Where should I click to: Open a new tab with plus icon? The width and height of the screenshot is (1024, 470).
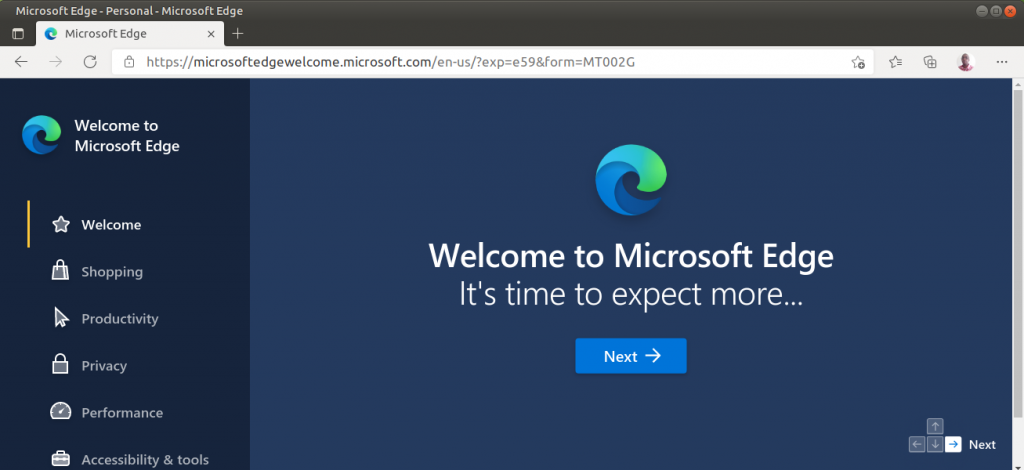coord(238,33)
